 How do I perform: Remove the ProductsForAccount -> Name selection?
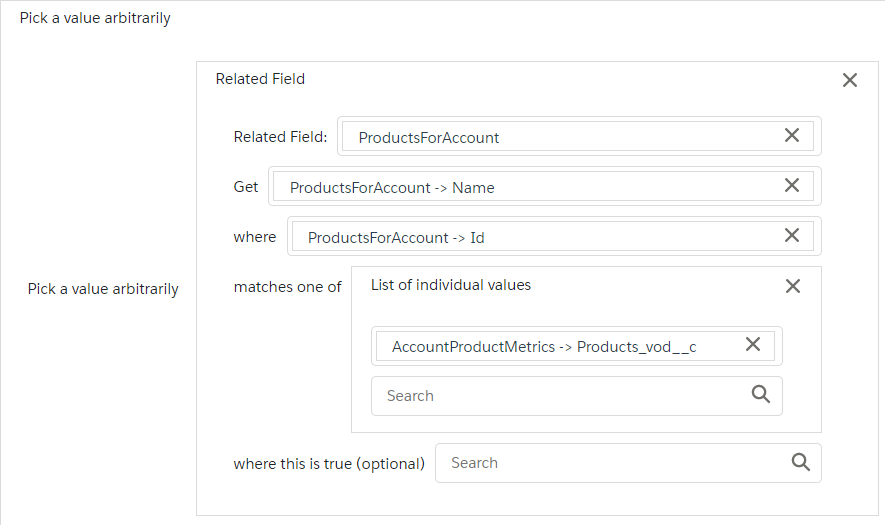(x=791, y=186)
